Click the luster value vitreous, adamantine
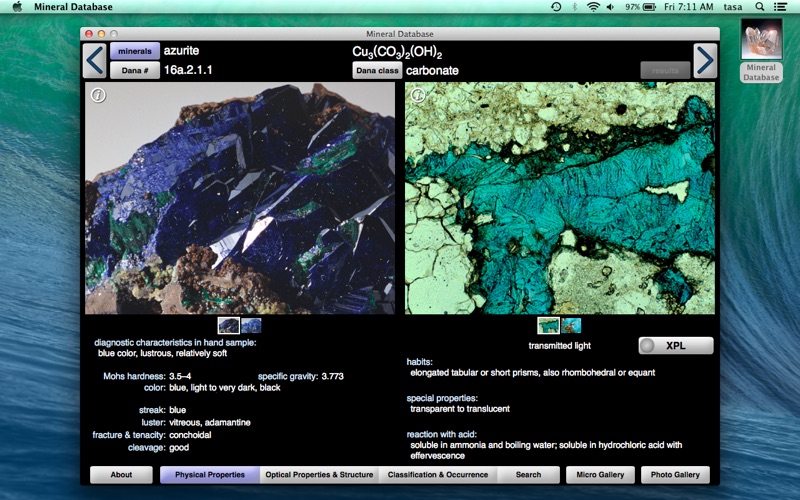The image size is (800, 500). click(210, 422)
